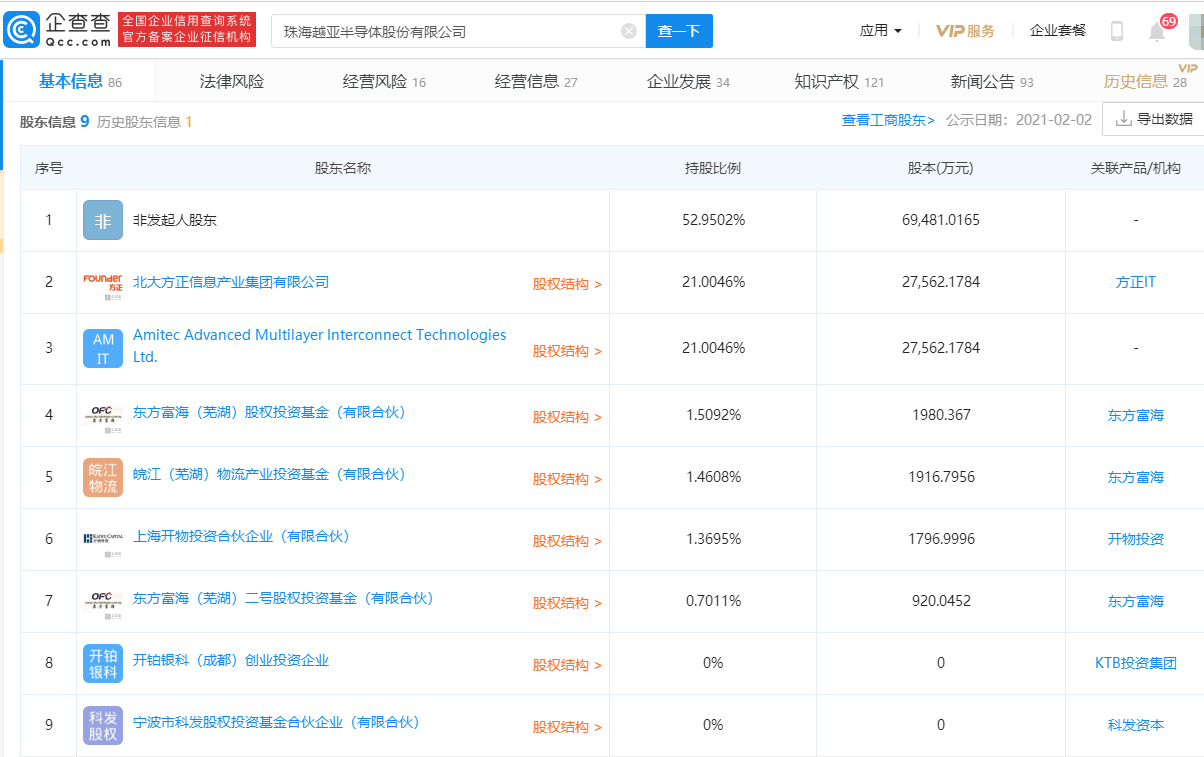Open the notifications bell with 69 badge
The width and height of the screenshot is (1204, 757).
[x=1158, y=31]
